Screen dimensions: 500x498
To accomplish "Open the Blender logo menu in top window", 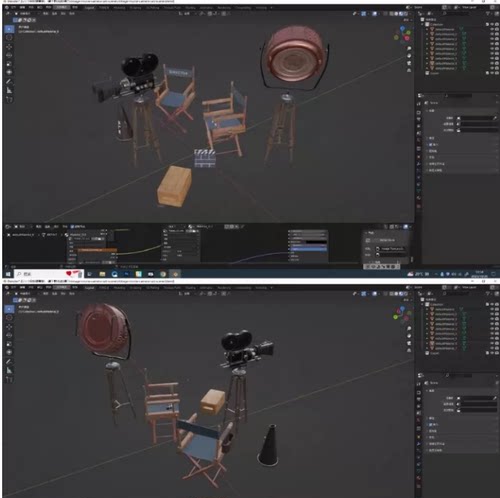I will point(6,7).
